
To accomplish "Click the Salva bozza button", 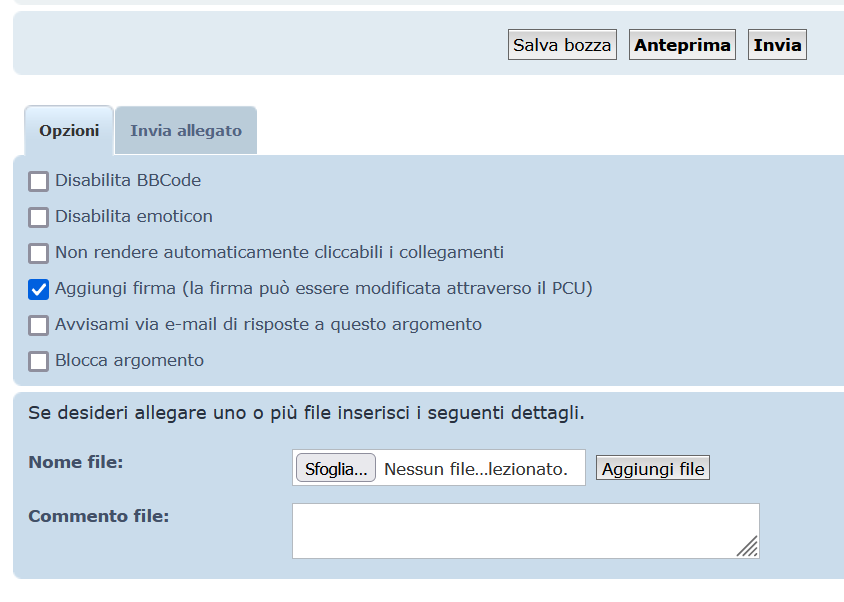I will coord(562,45).
